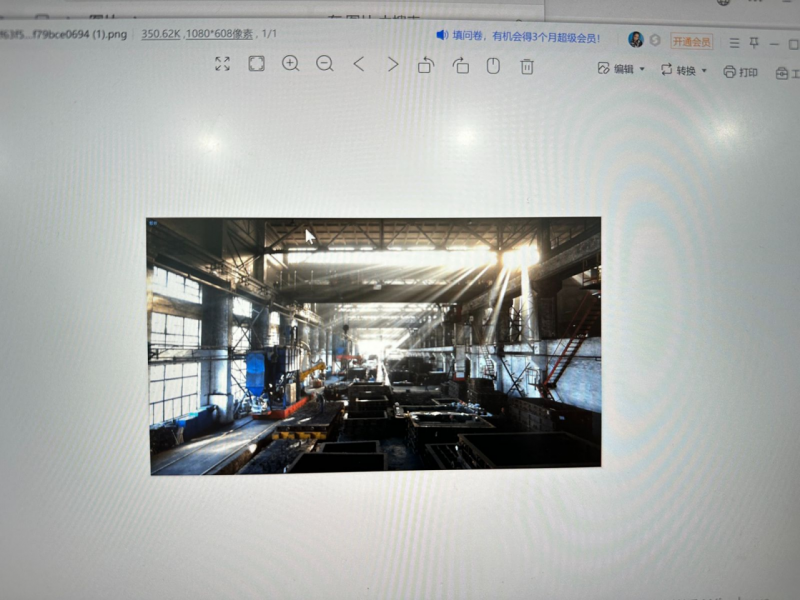
Task: Go to the next image arrow
Action: coord(392,64)
